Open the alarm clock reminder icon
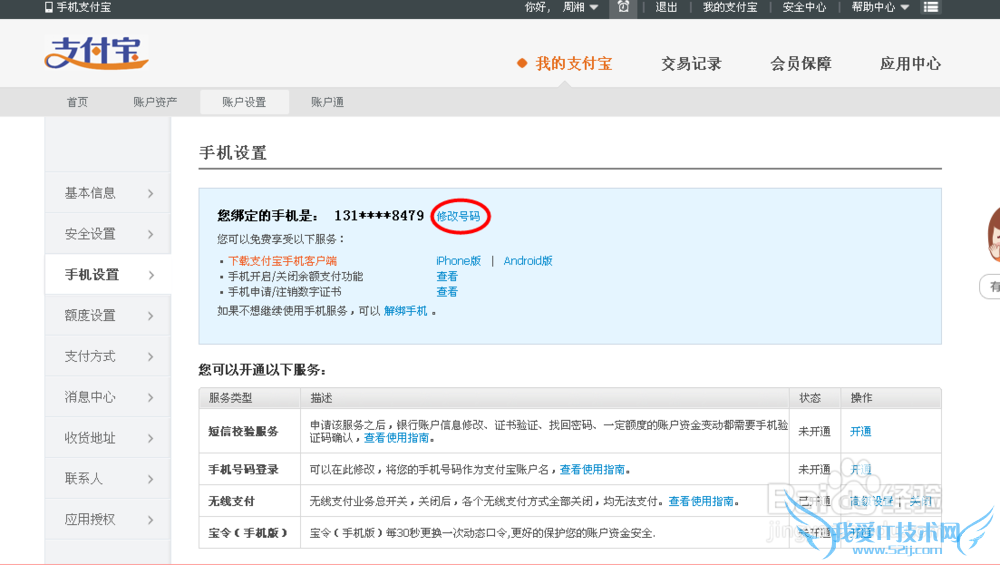The image size is (1000, 565). pos(624,7)
